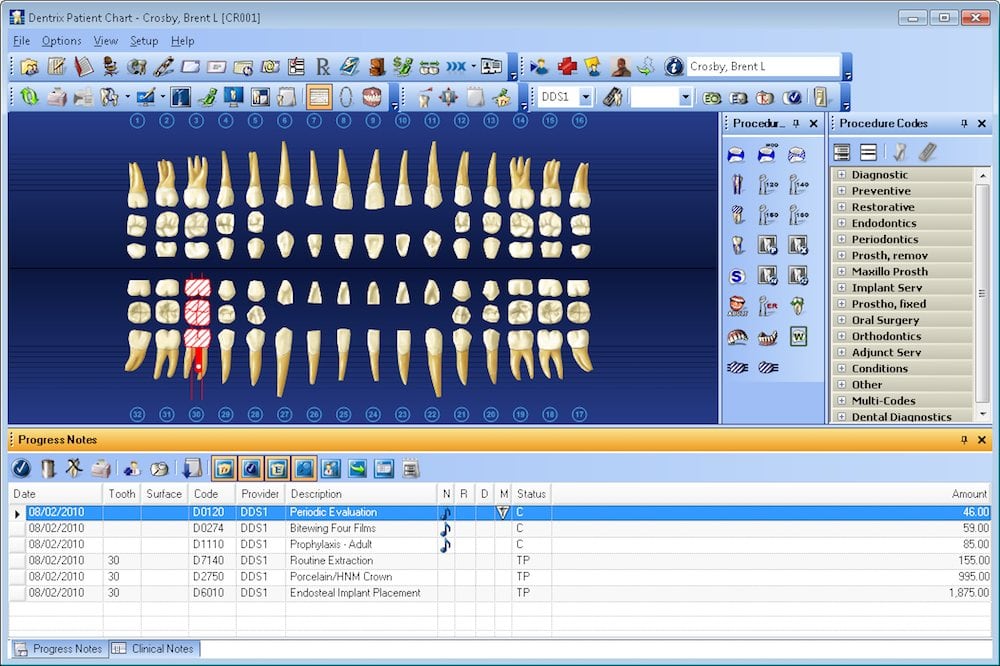Open the View menu
The image size is (1000, 666).
click(106, 41)
